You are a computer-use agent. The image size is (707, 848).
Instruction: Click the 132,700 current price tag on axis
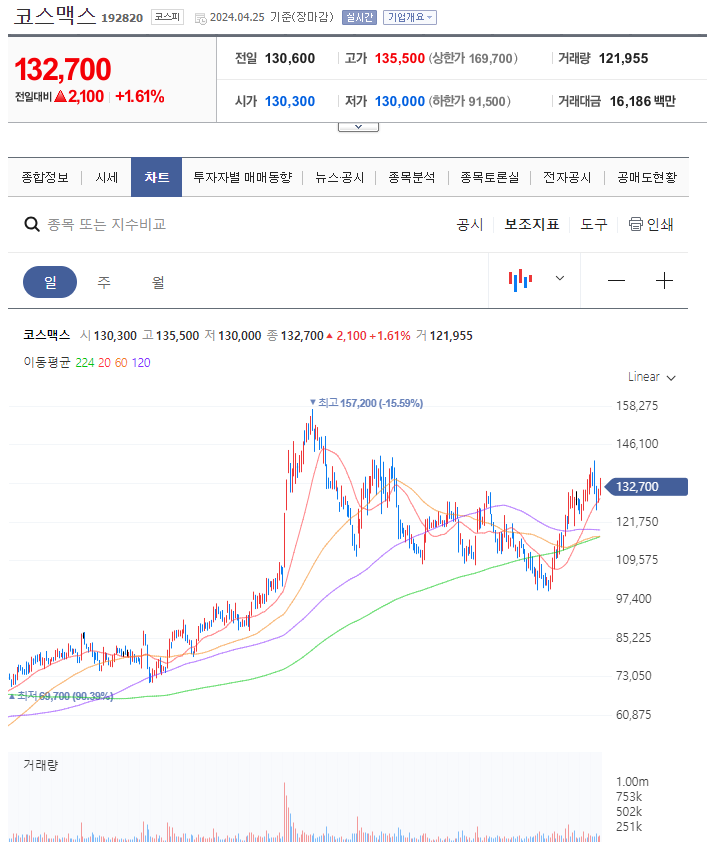(645, 487)
